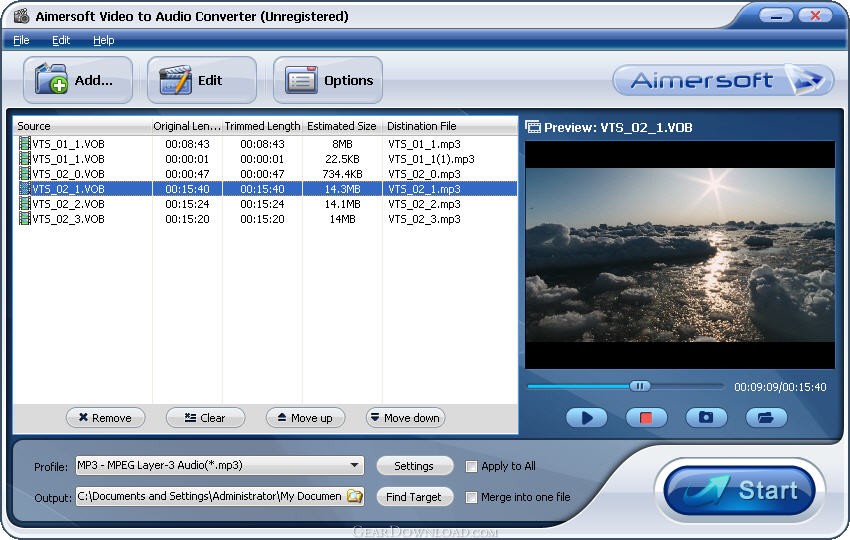Viewport: 850px width, 540px height.
Task: Enable Apply to All checkbox
Action: [x=472, y=466]
